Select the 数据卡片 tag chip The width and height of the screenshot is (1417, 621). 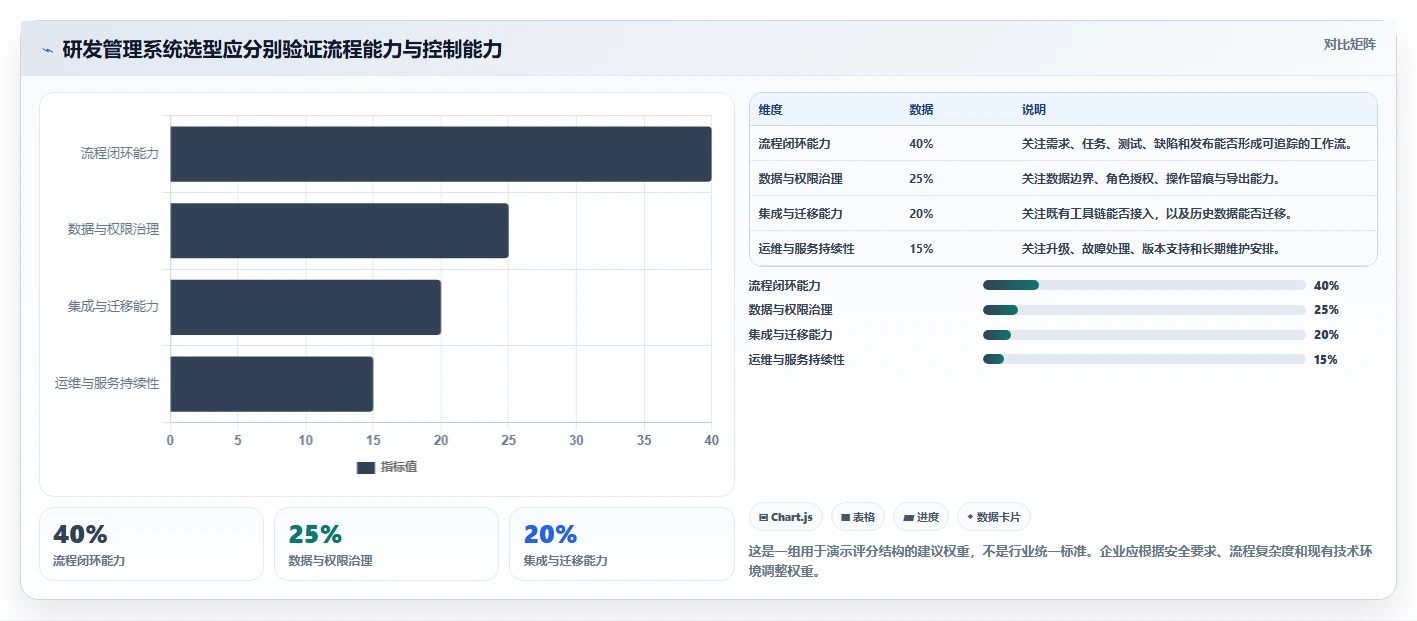[x=994, y=517]
